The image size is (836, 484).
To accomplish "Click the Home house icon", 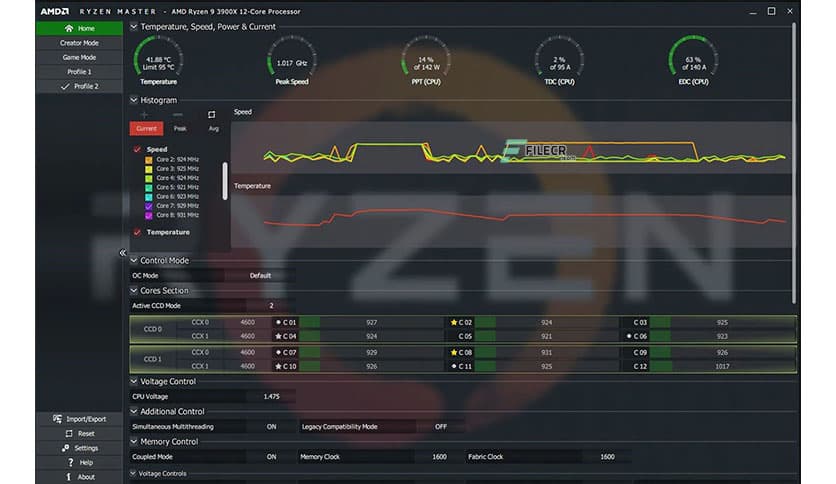I will (69, 28).
